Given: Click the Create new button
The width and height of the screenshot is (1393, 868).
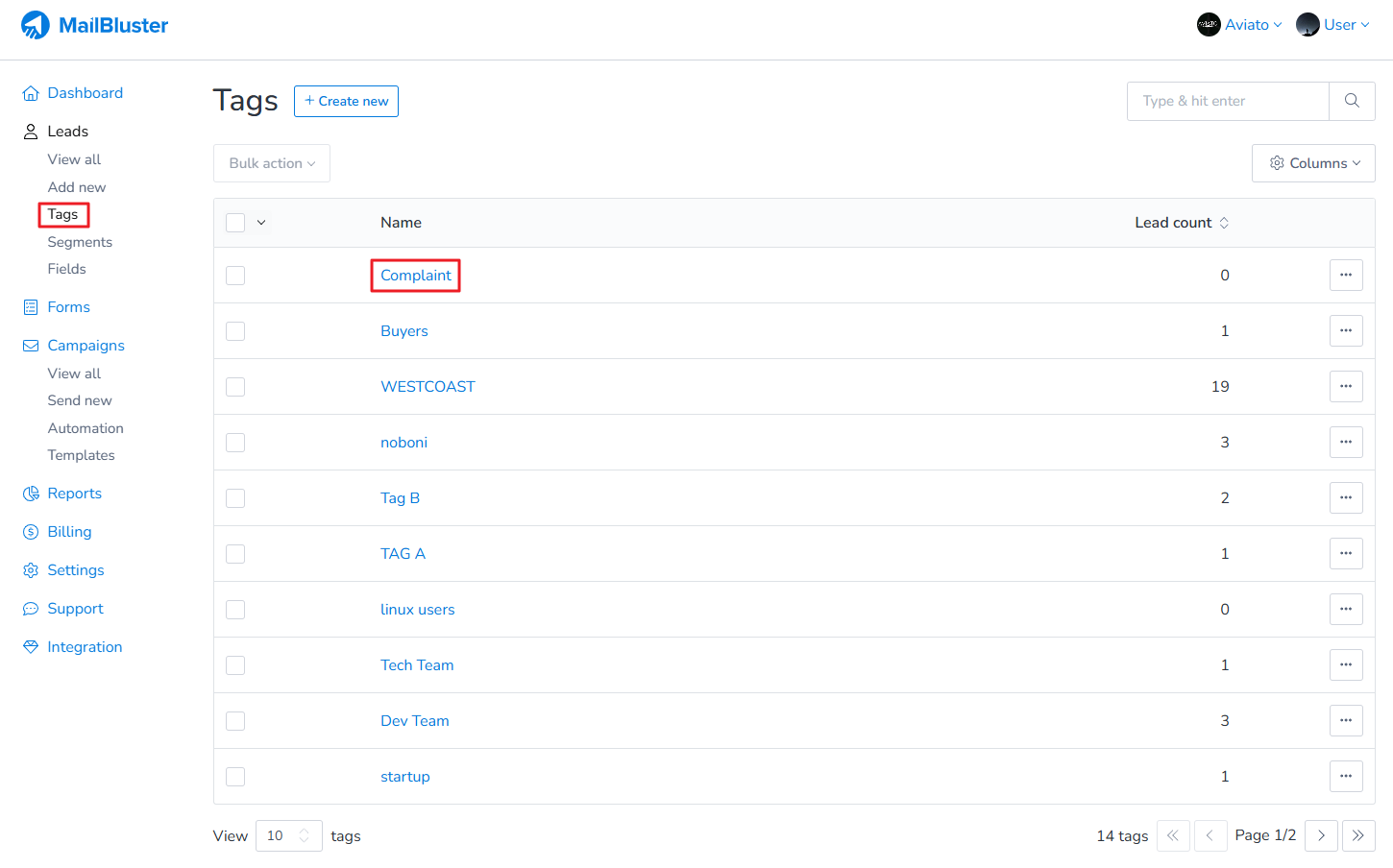Looking at the screenshot, I should (346, 101).
